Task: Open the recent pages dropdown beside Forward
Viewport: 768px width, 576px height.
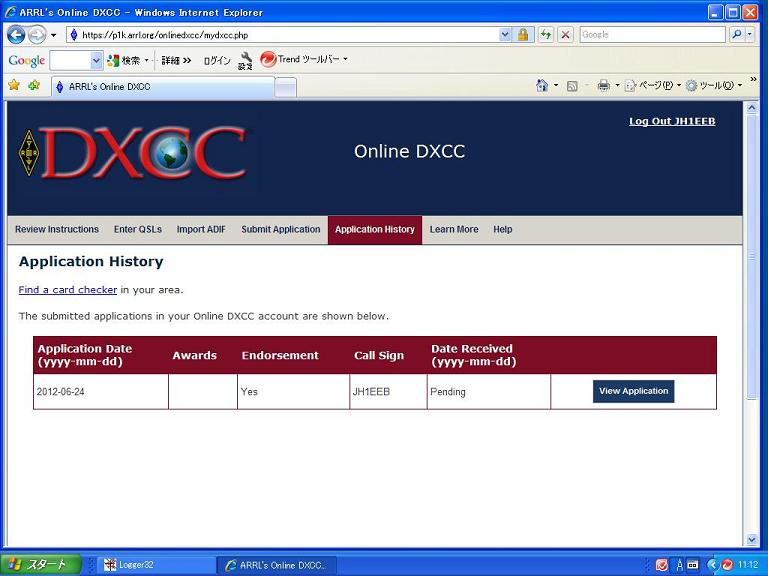Action: [x=53, y=35]
